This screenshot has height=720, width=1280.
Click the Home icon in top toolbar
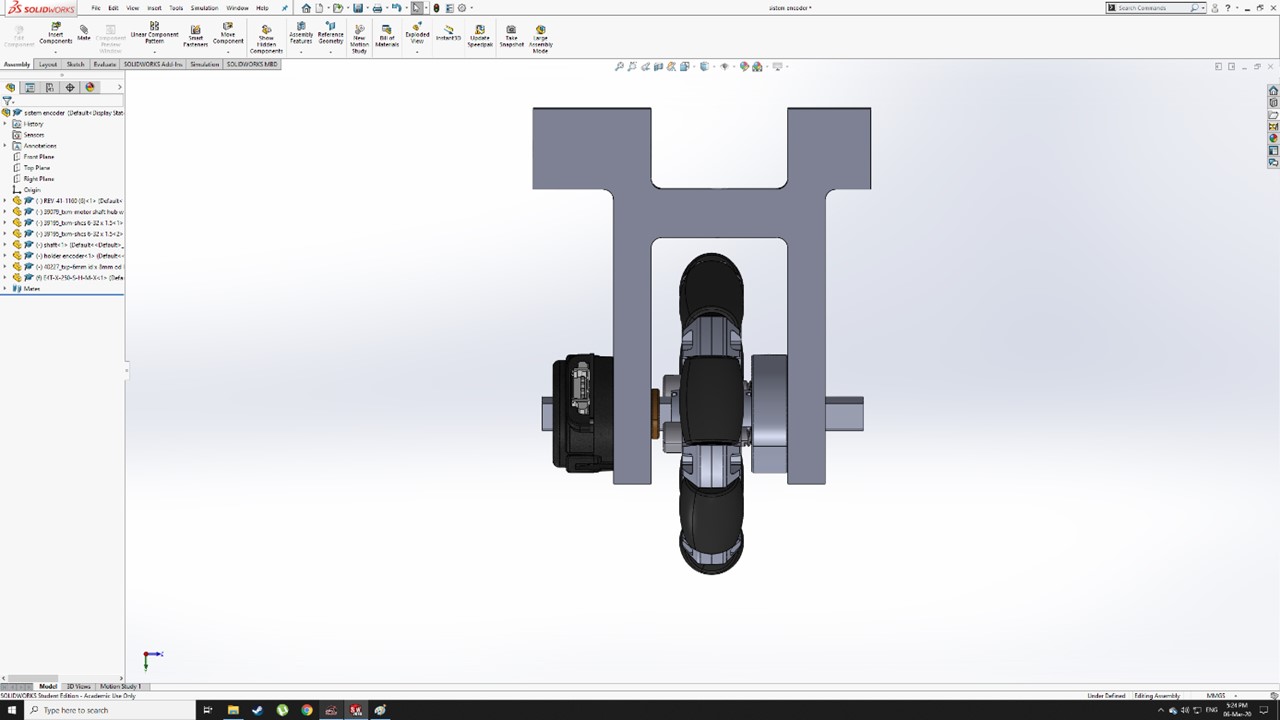tap(306, 8)
